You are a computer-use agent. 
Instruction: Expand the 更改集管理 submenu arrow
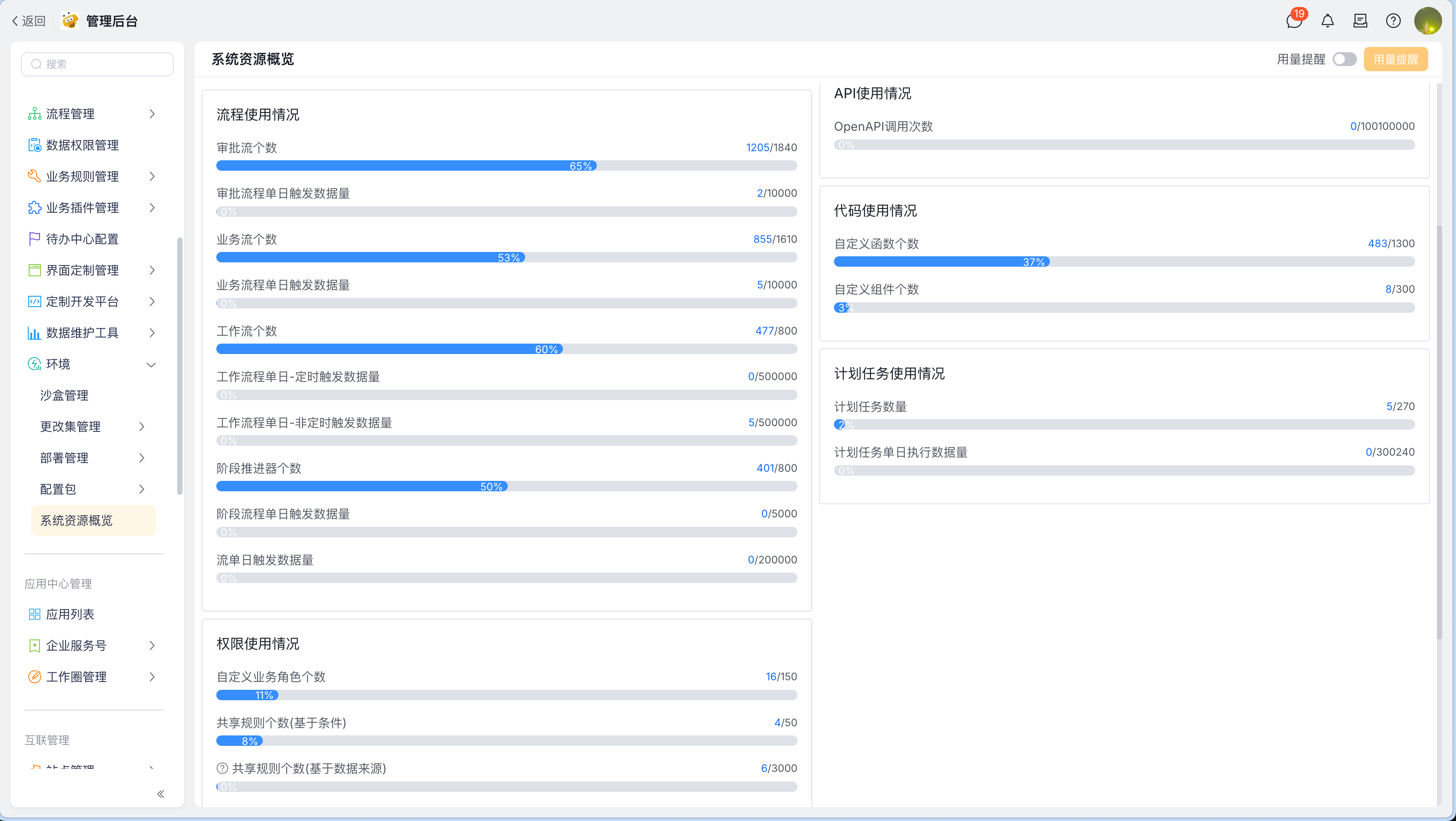[142, 426]
